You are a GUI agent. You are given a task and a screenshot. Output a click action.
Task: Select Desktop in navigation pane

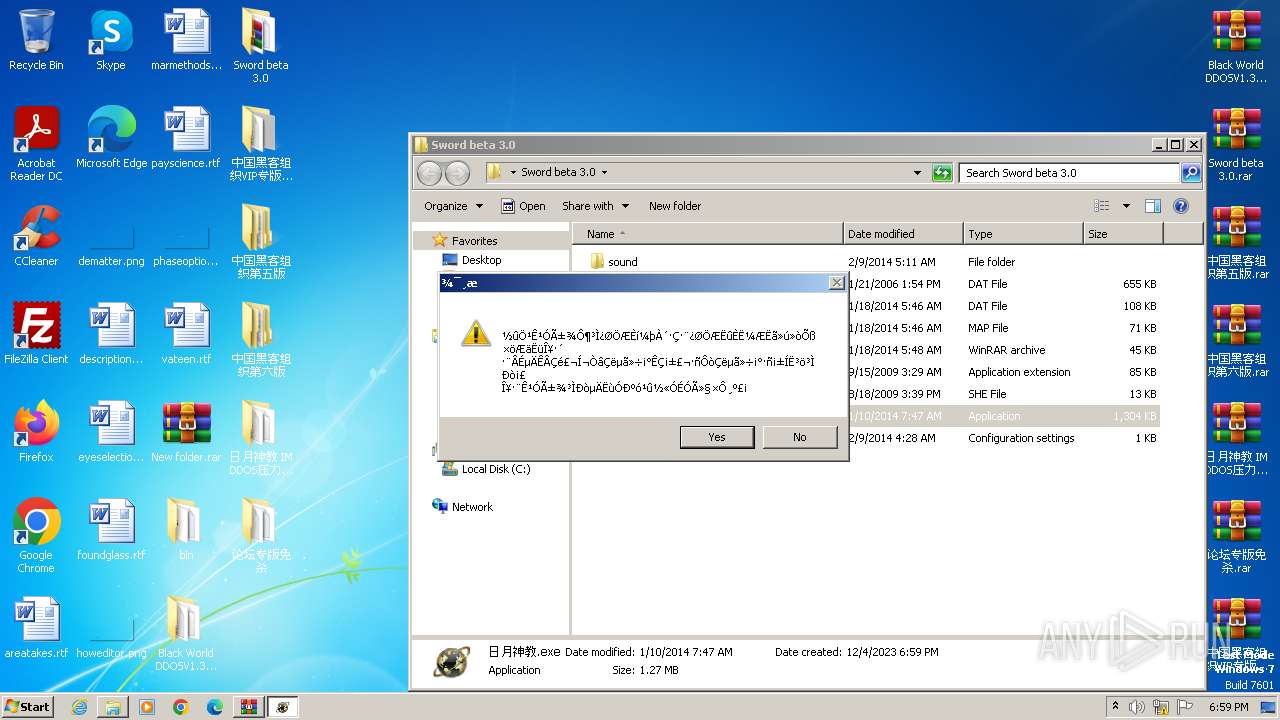coord(472,260)
